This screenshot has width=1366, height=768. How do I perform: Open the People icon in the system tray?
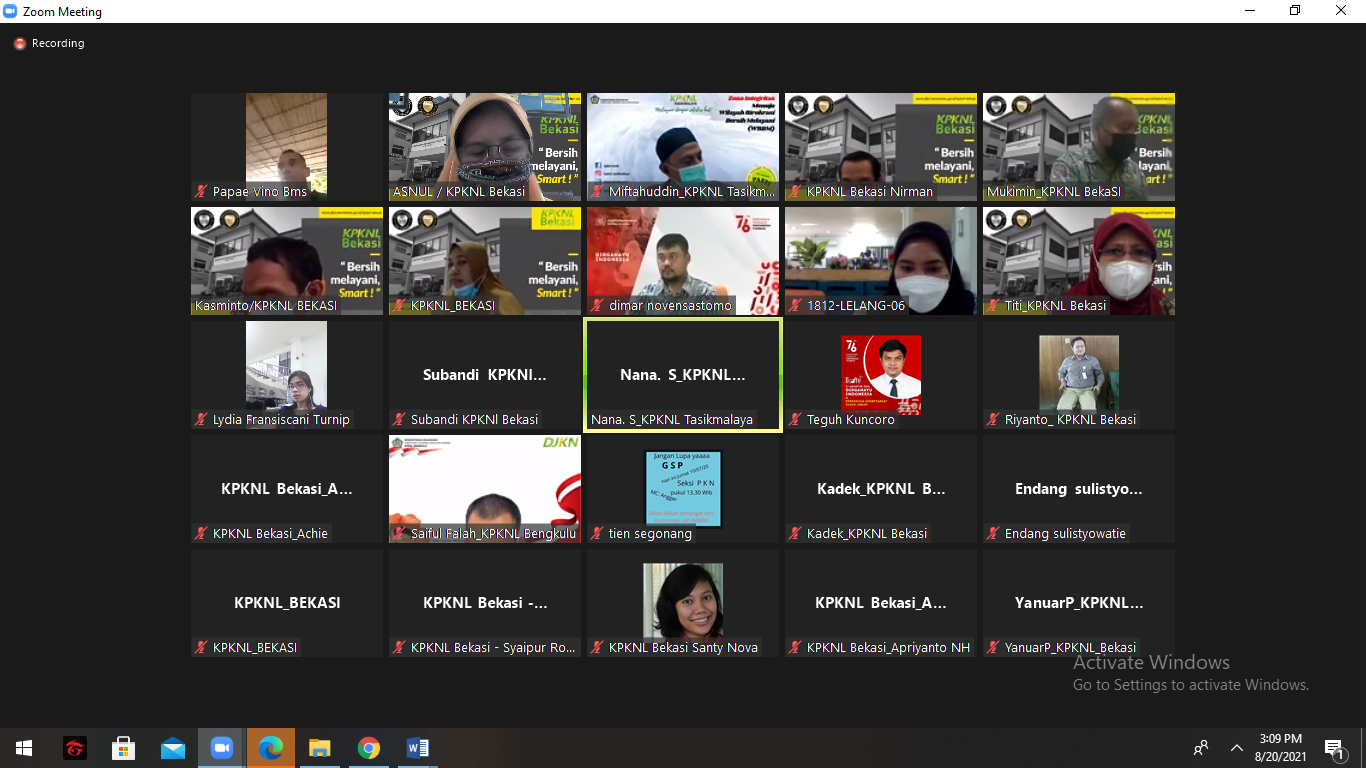1201,748
